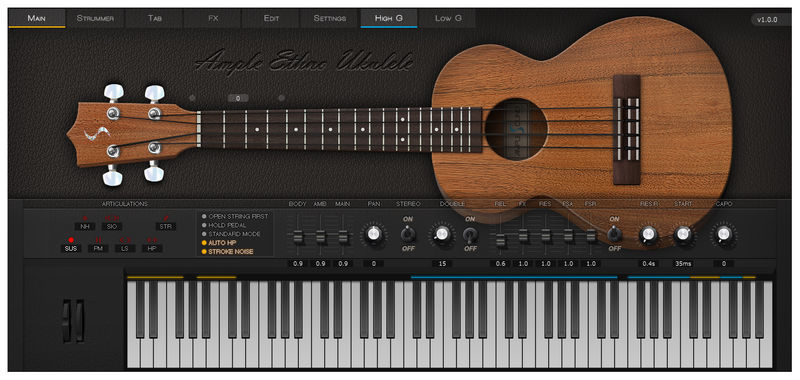Click the FSR slider handle
The height and width of the screenshot is (380, 800).
(x=591, y=236)
